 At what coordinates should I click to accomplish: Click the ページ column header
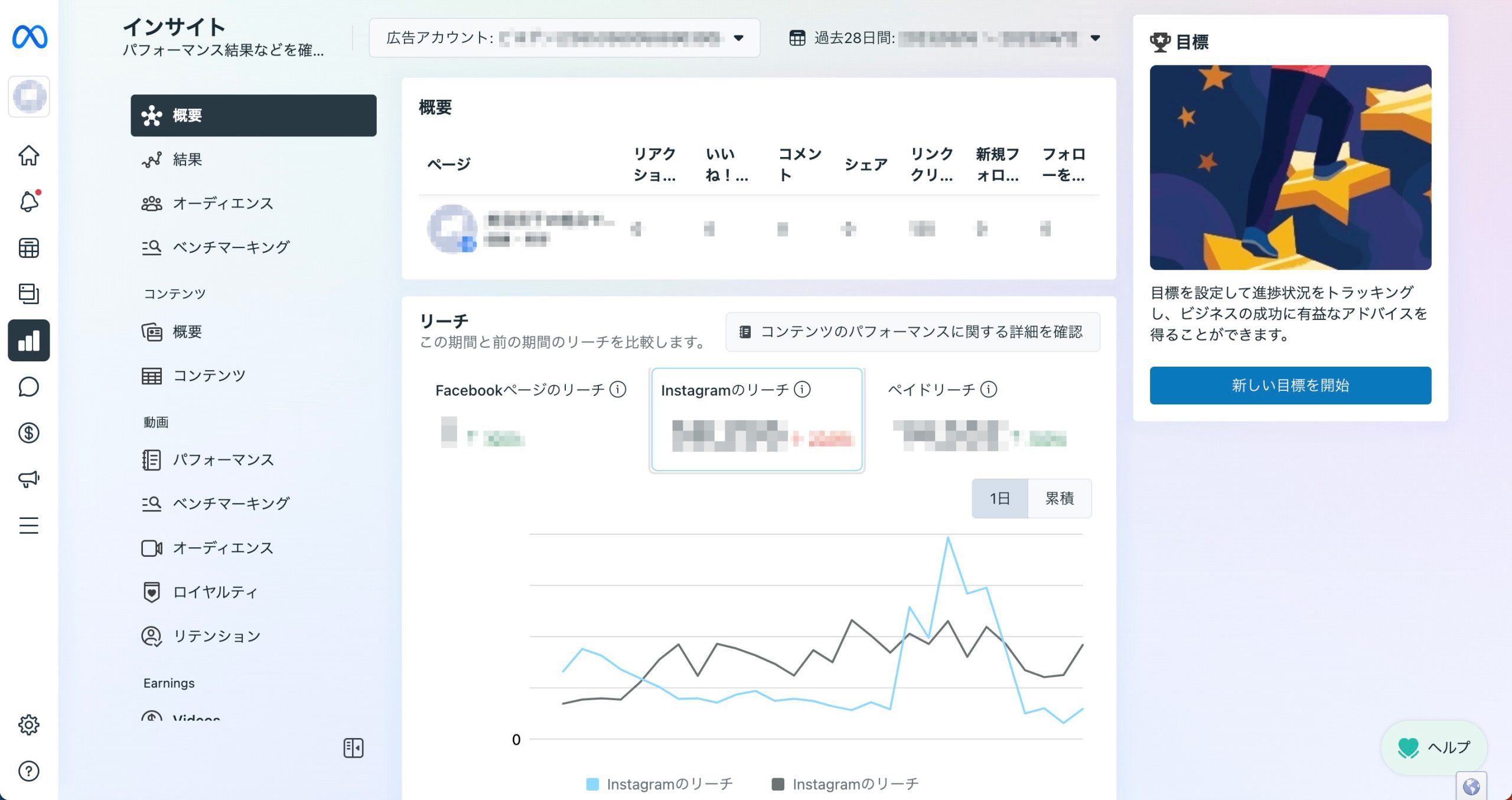coord(449,164)
